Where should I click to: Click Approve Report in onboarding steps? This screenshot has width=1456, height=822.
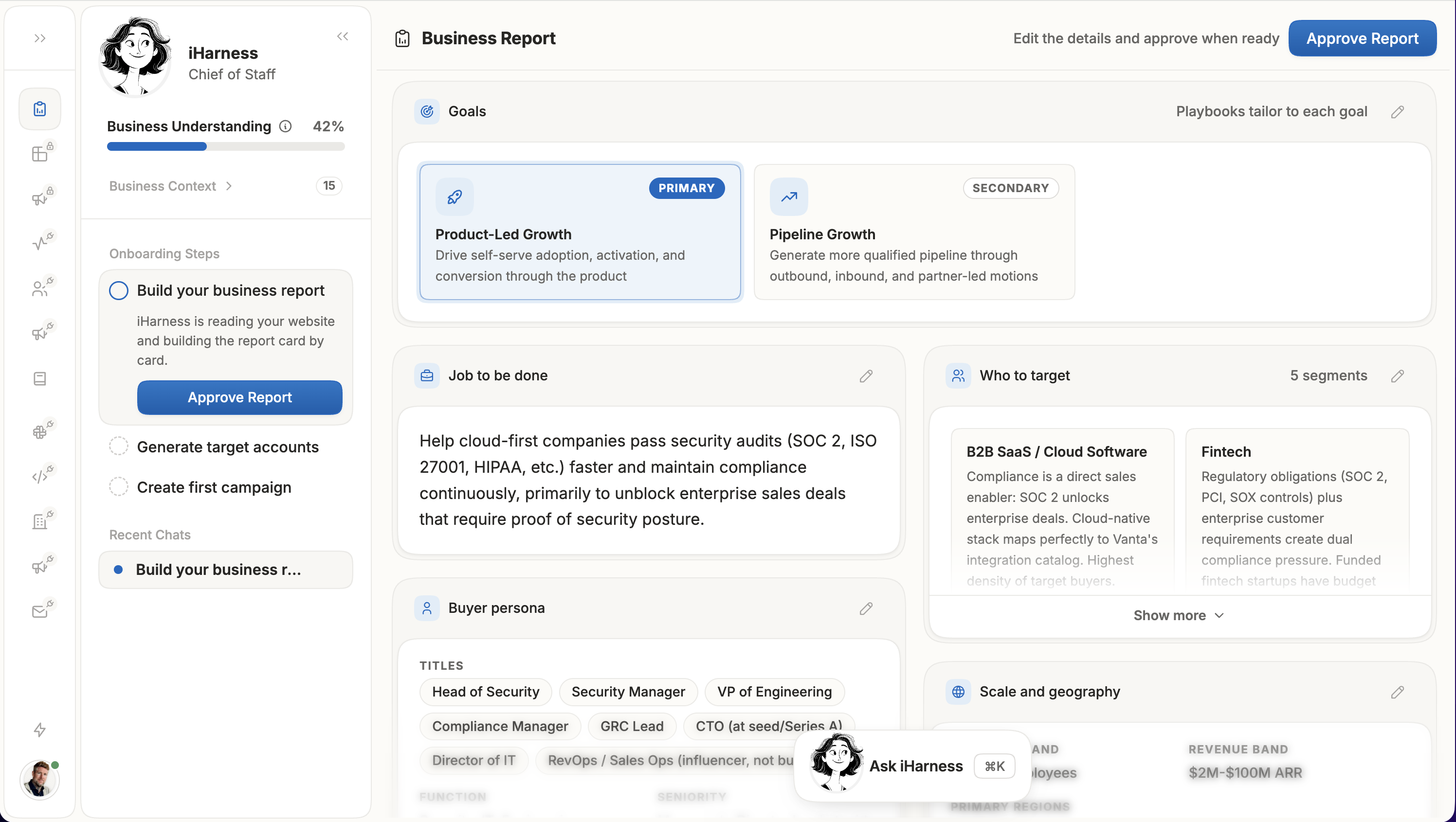(239, 398)
